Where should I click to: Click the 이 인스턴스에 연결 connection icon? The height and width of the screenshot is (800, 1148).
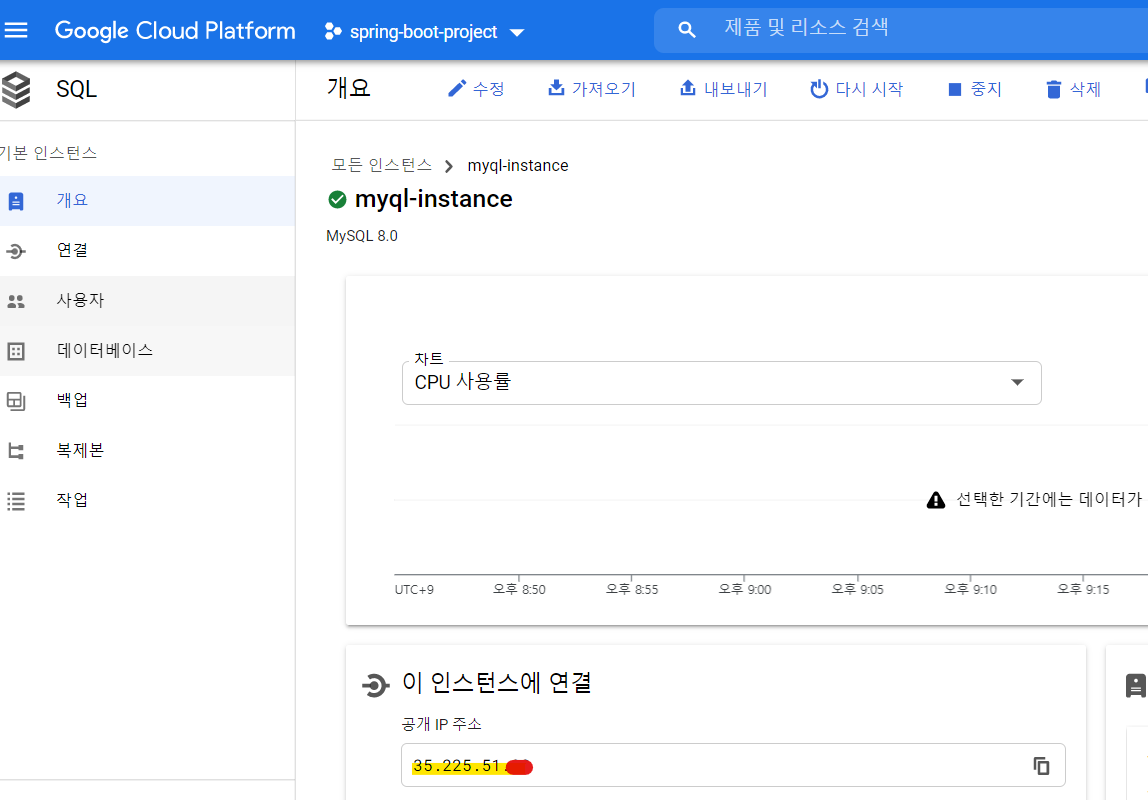point(376,685)
